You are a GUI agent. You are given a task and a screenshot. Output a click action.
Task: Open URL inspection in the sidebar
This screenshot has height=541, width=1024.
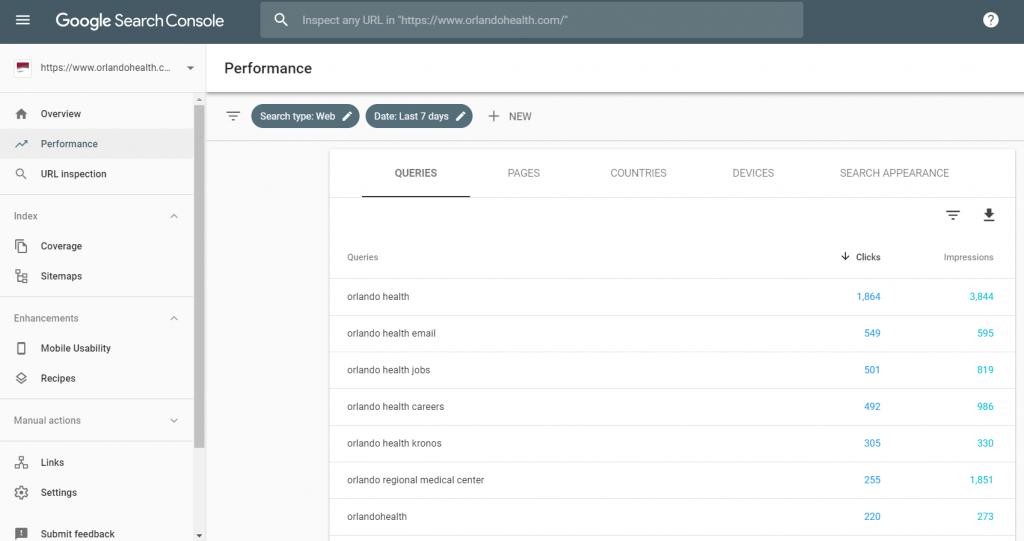[x=97, y=174]
